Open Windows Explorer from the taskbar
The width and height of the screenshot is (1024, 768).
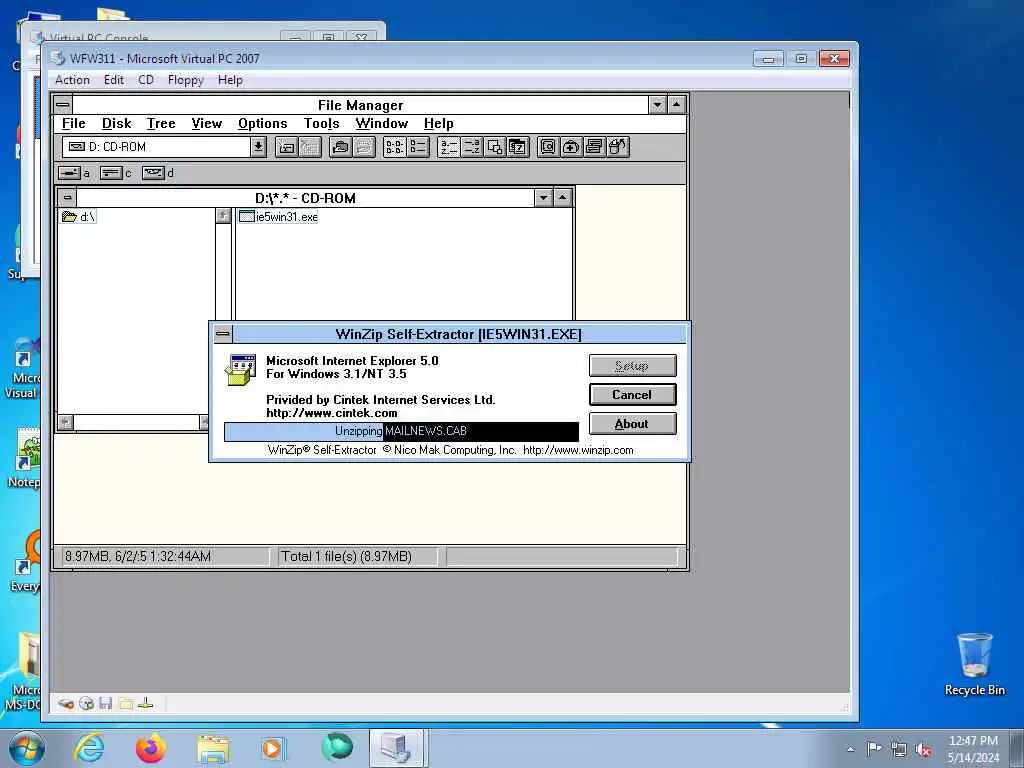[213, 748]
